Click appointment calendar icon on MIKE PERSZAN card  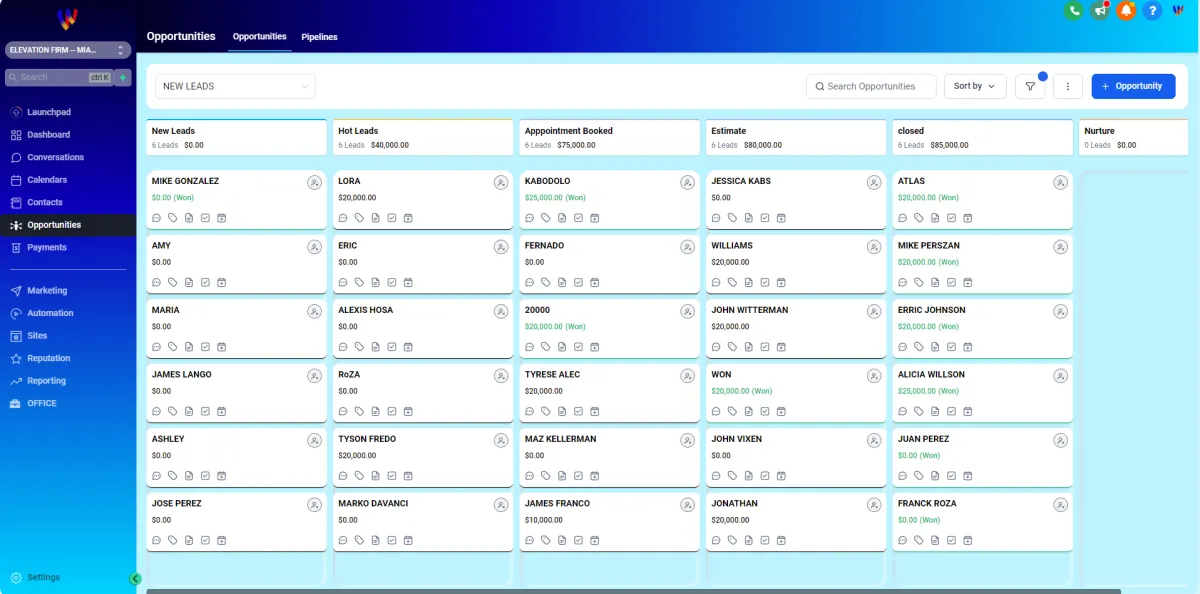click(968, 282)
